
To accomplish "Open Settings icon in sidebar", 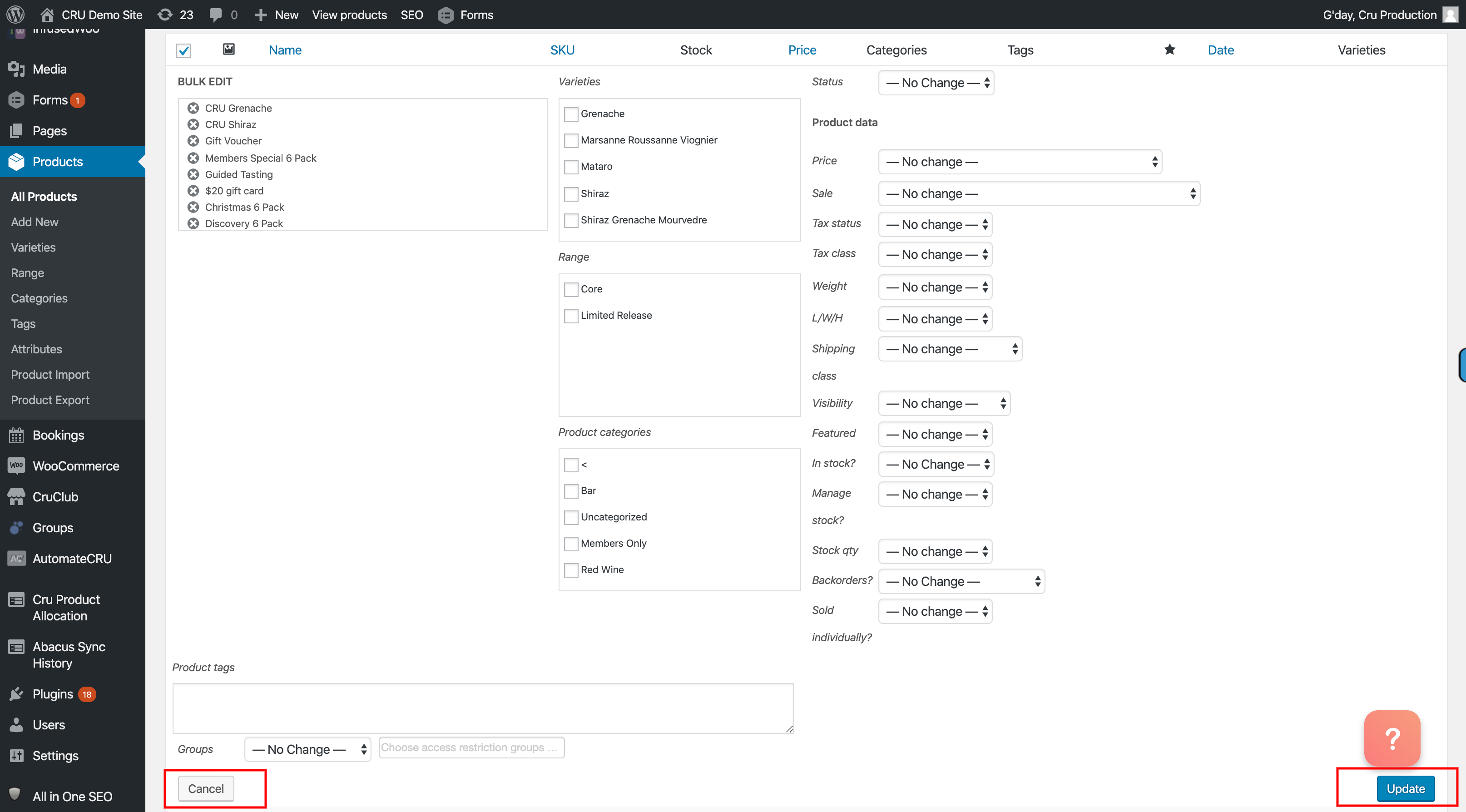I will [16, 756].
